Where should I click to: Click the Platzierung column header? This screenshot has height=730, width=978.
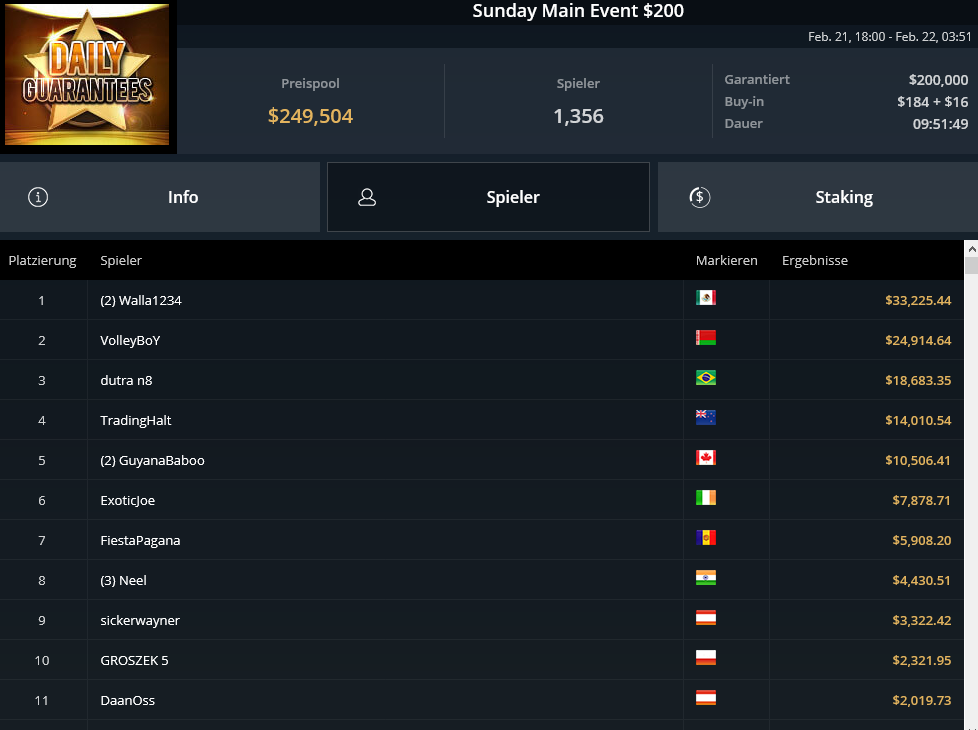pos(42,260)
